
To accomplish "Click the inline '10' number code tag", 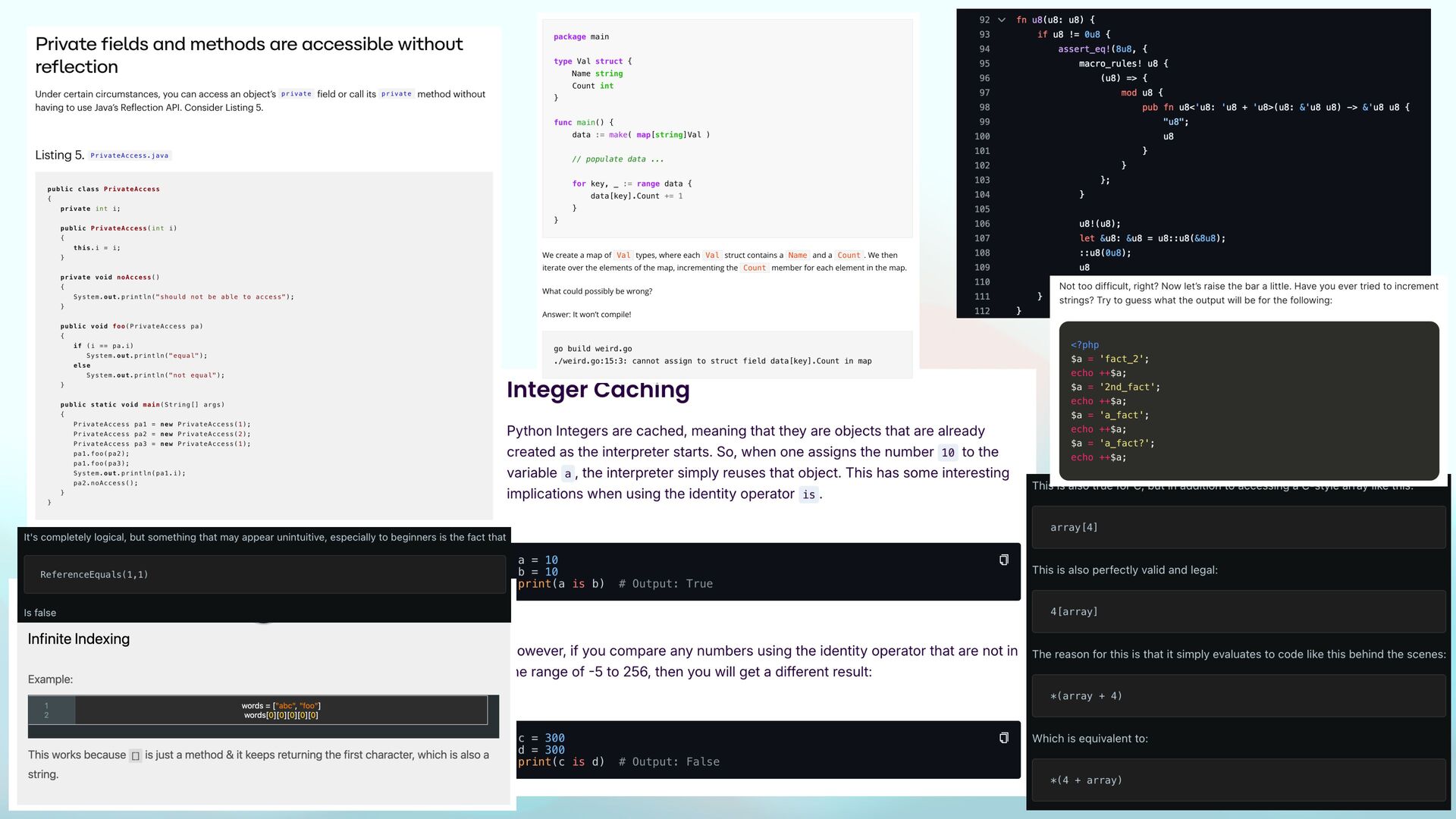I will (x=947, y=453).
